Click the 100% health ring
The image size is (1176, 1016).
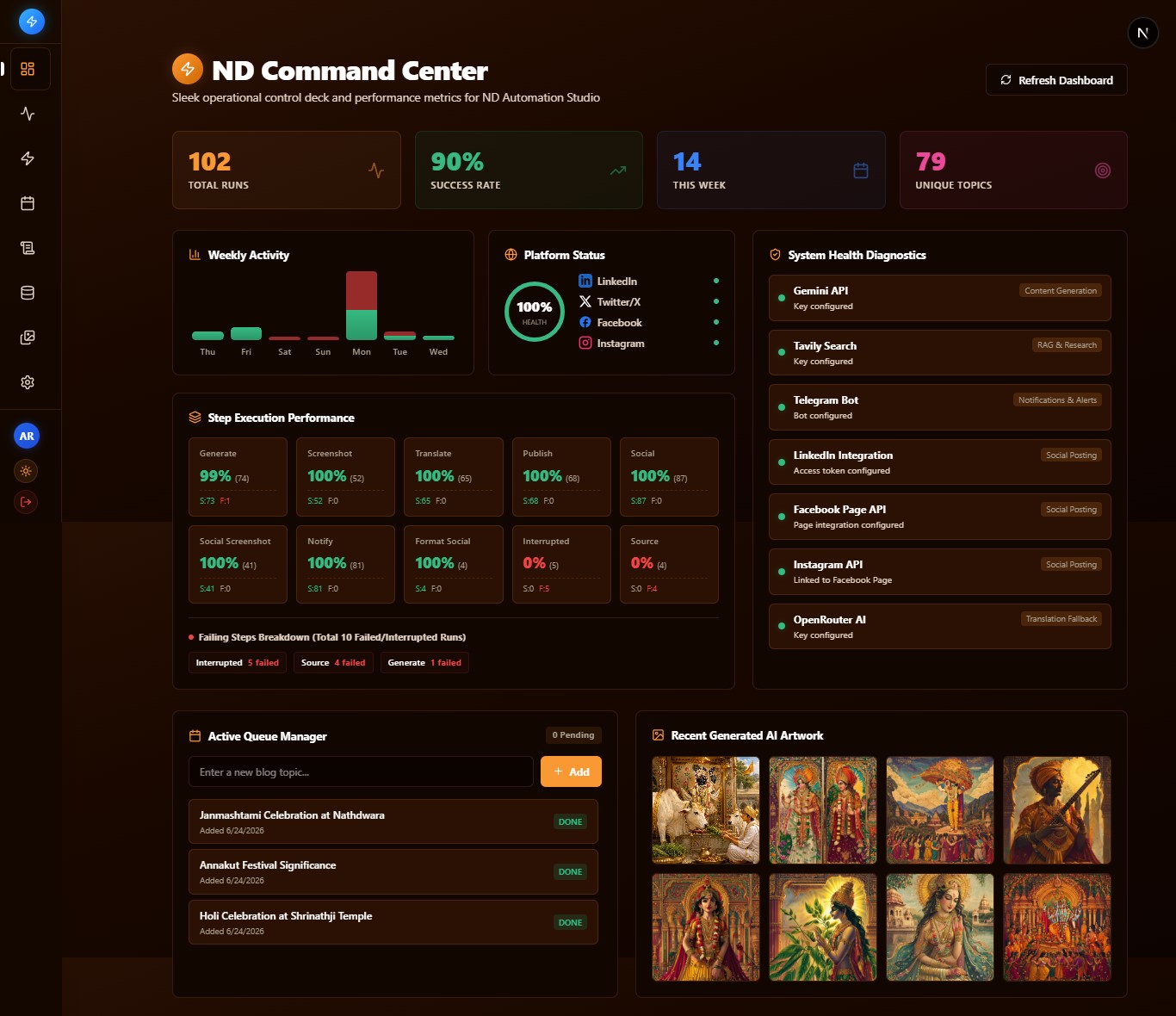535,312
